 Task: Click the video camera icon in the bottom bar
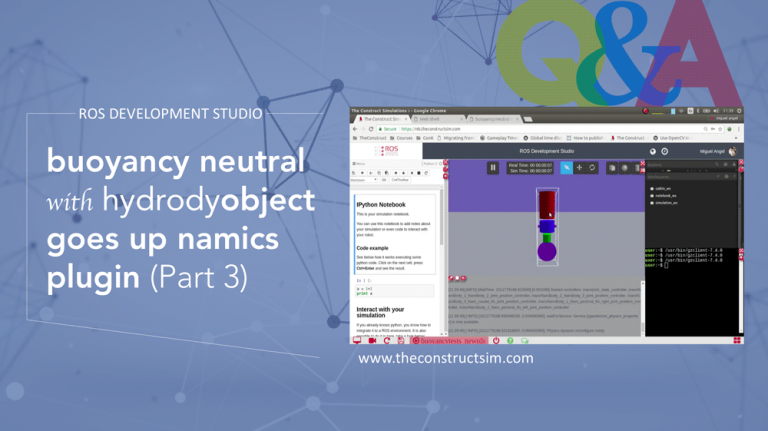coord(372,340)
